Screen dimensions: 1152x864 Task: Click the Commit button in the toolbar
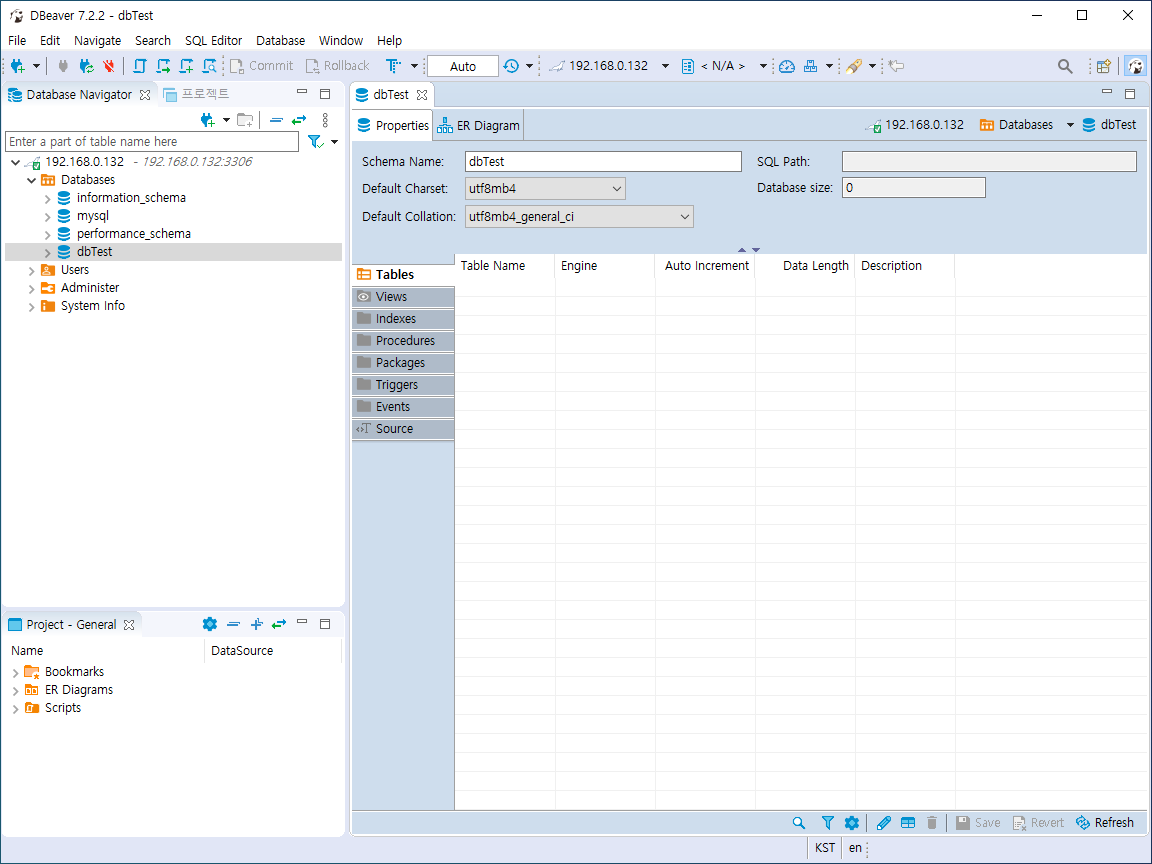point(262,66)
